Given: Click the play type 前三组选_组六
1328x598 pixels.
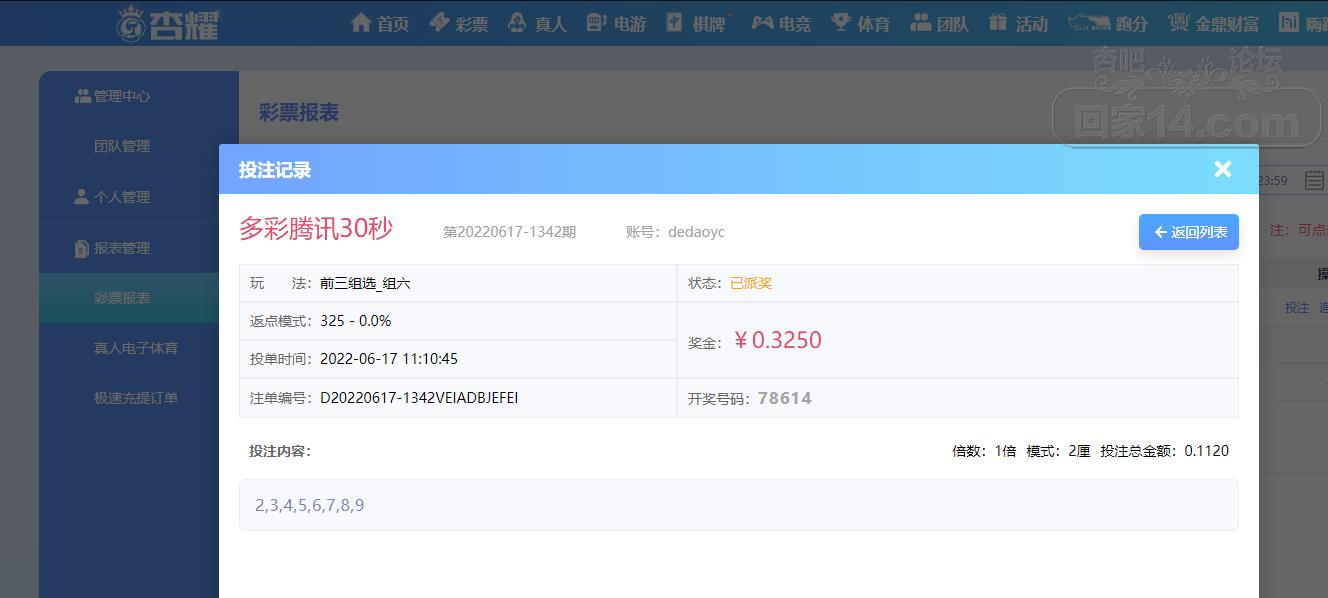Looking at the screenshot, I should (x=365, y=283).
